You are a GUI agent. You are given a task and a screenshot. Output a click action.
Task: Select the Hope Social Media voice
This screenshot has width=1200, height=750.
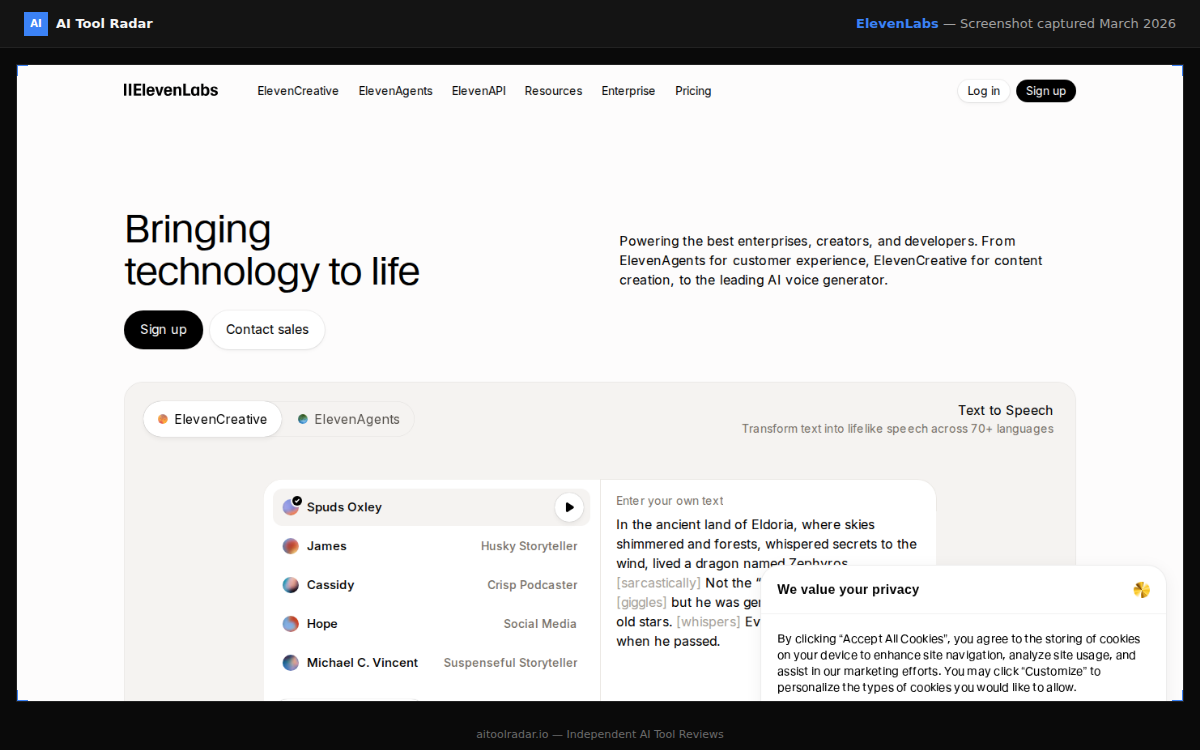point(431,624)
